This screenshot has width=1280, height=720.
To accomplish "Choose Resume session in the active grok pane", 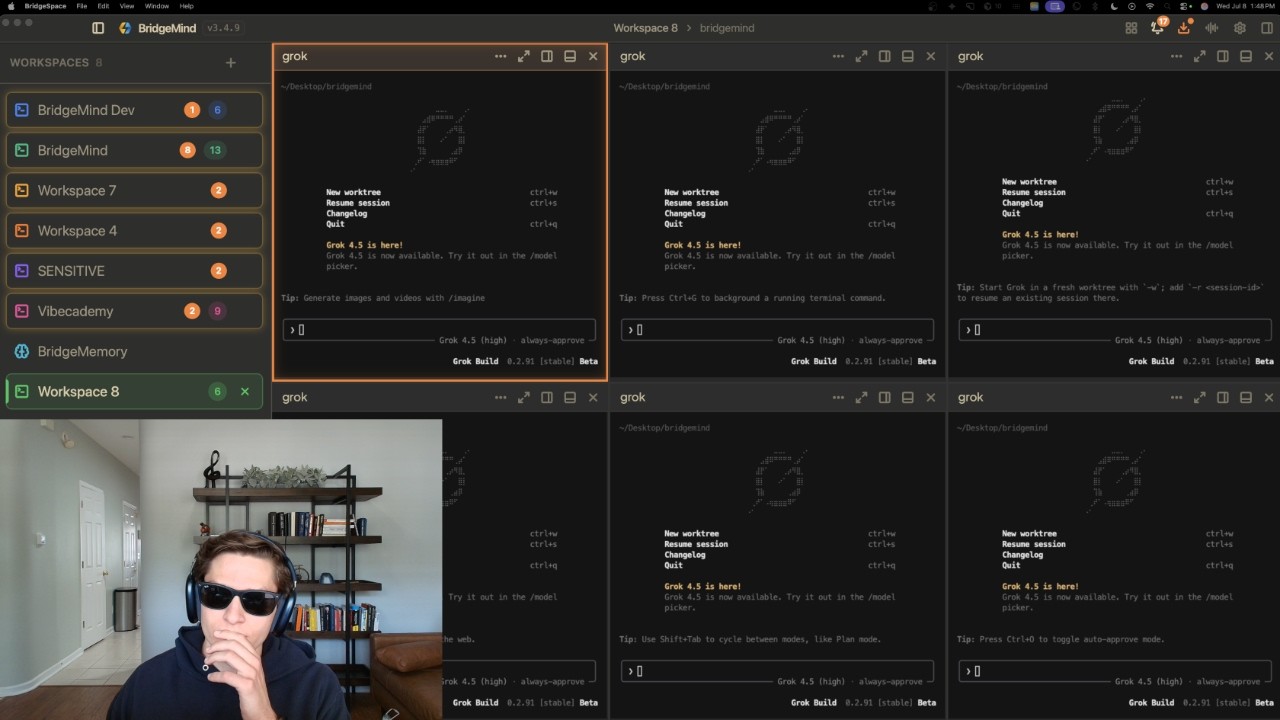I will (358, 203).
